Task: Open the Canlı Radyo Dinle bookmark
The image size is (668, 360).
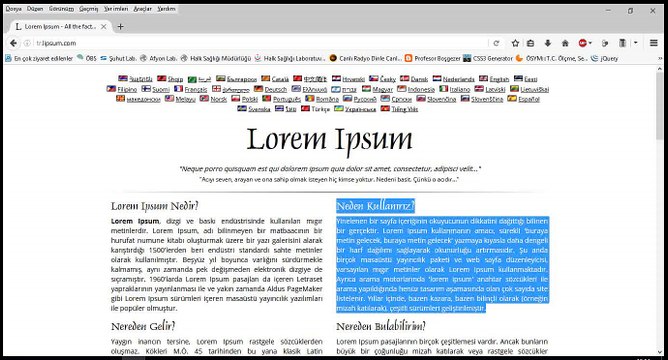Action: click(366, 58)
